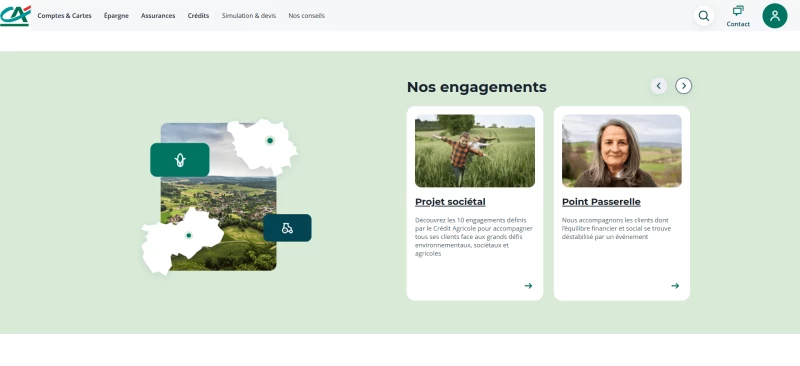Click arrow on Projet sociétal card

pyautogui.click(x=528, y=286)
